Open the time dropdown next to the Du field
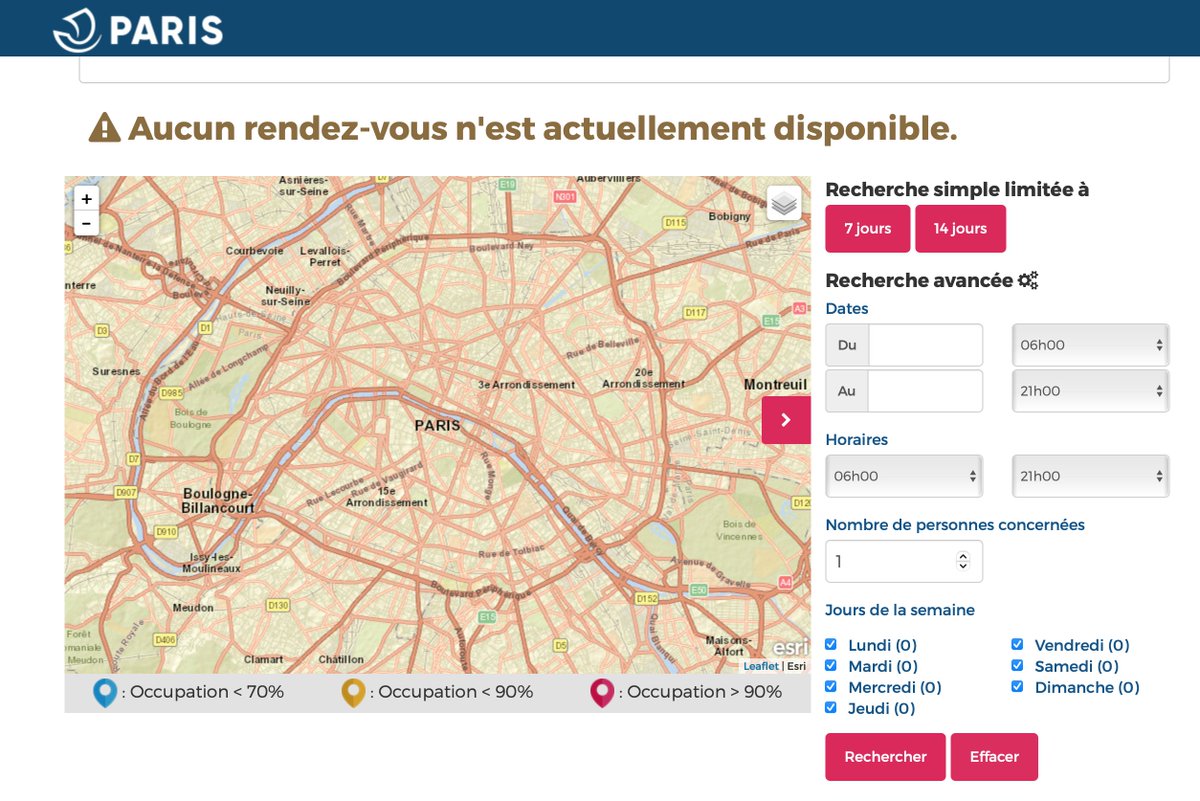This screenshot has height=801, width=1200. pyautogui.click(x=1089, y=344)
